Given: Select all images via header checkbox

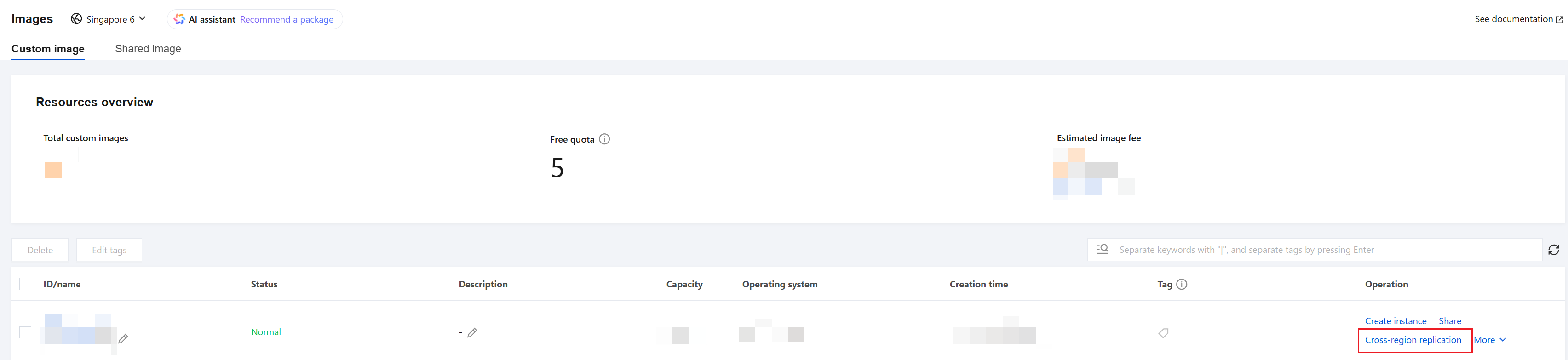Looking at the screenshot, I should pos(26,284).
